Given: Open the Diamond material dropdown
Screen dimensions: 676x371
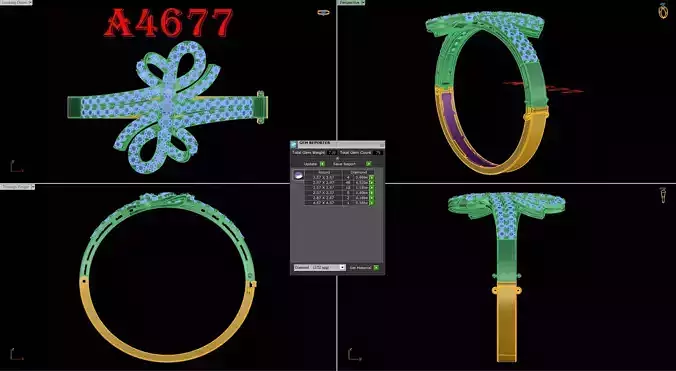Looking at the screenshot, I should point(319,268).
